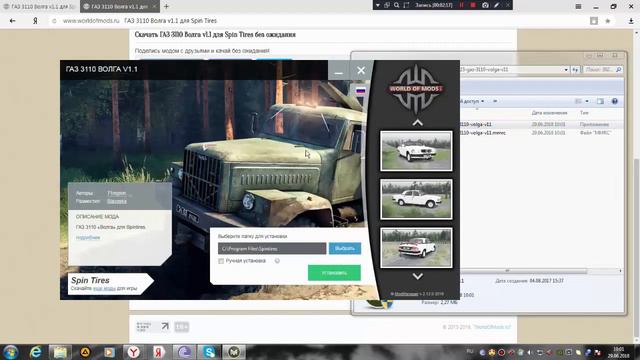Select the 3110-volga-v11.mmrec file row
The width and height of the screenshot is (640, 360).
coord(541,133)
